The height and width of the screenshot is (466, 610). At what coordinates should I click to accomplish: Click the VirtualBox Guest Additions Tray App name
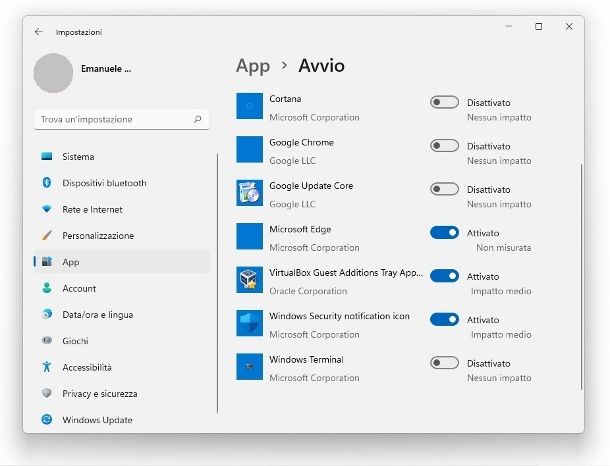[x=346, y=273]
